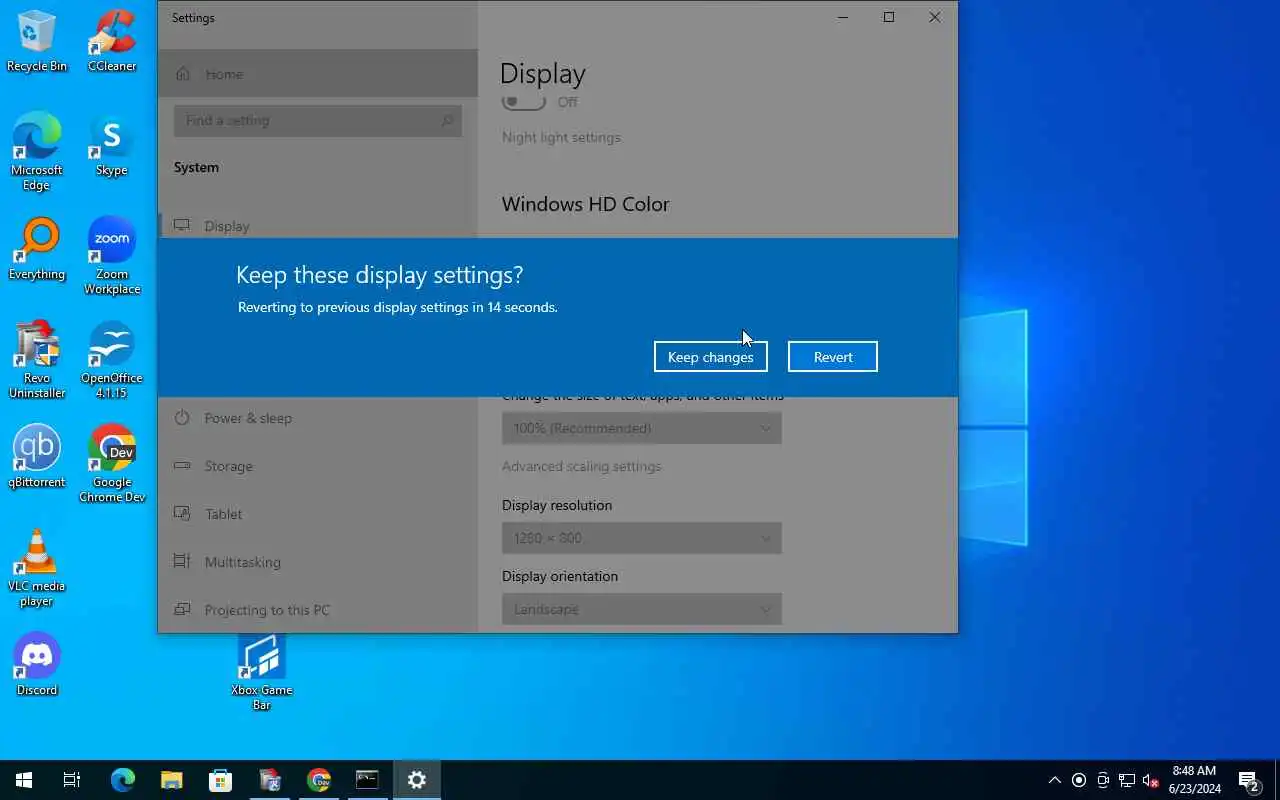Open the Display resolution dropdown
Viewport: 1280px width, 800px height.
pyautogui.click(x=641, y=538)
